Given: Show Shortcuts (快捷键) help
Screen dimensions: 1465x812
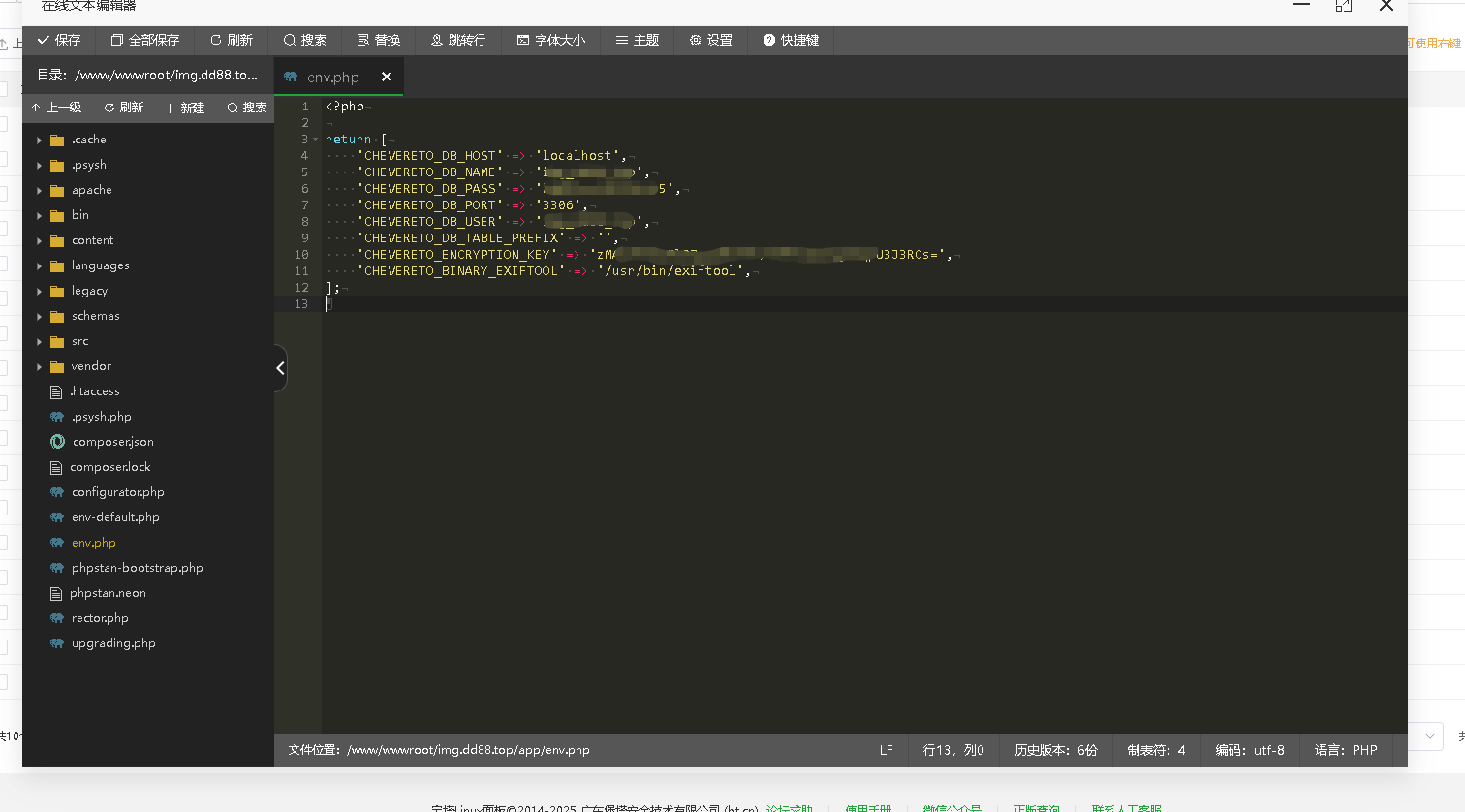Looking at the screenshot, I should click(x=791, y=40).
